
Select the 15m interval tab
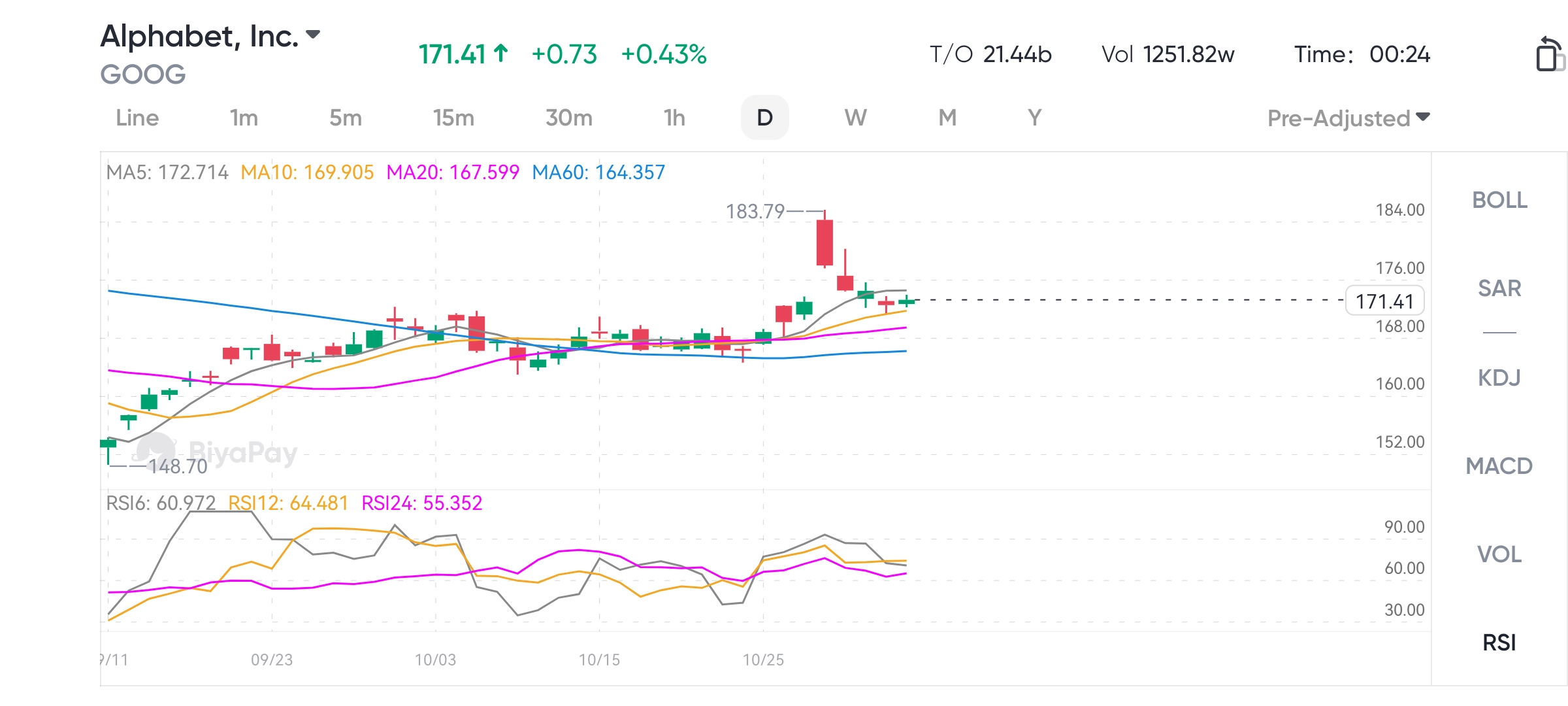point(453,118)
